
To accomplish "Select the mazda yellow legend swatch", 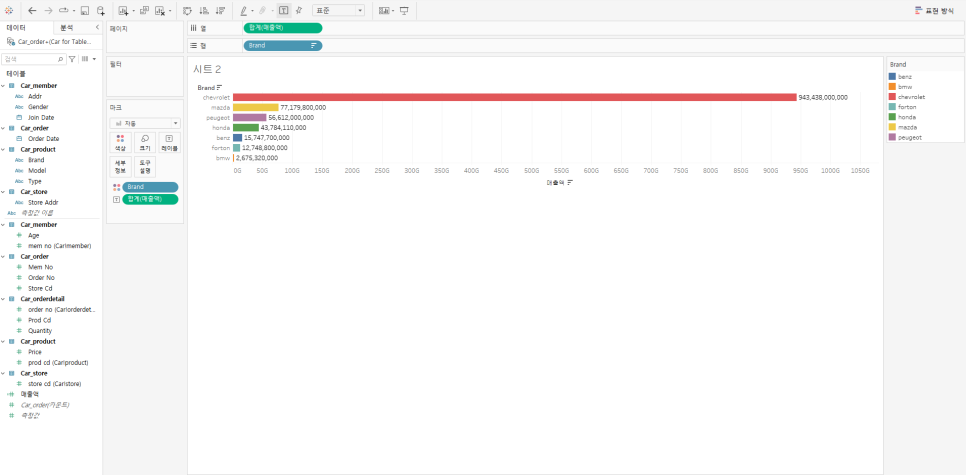I will click(x=892, y=127).
